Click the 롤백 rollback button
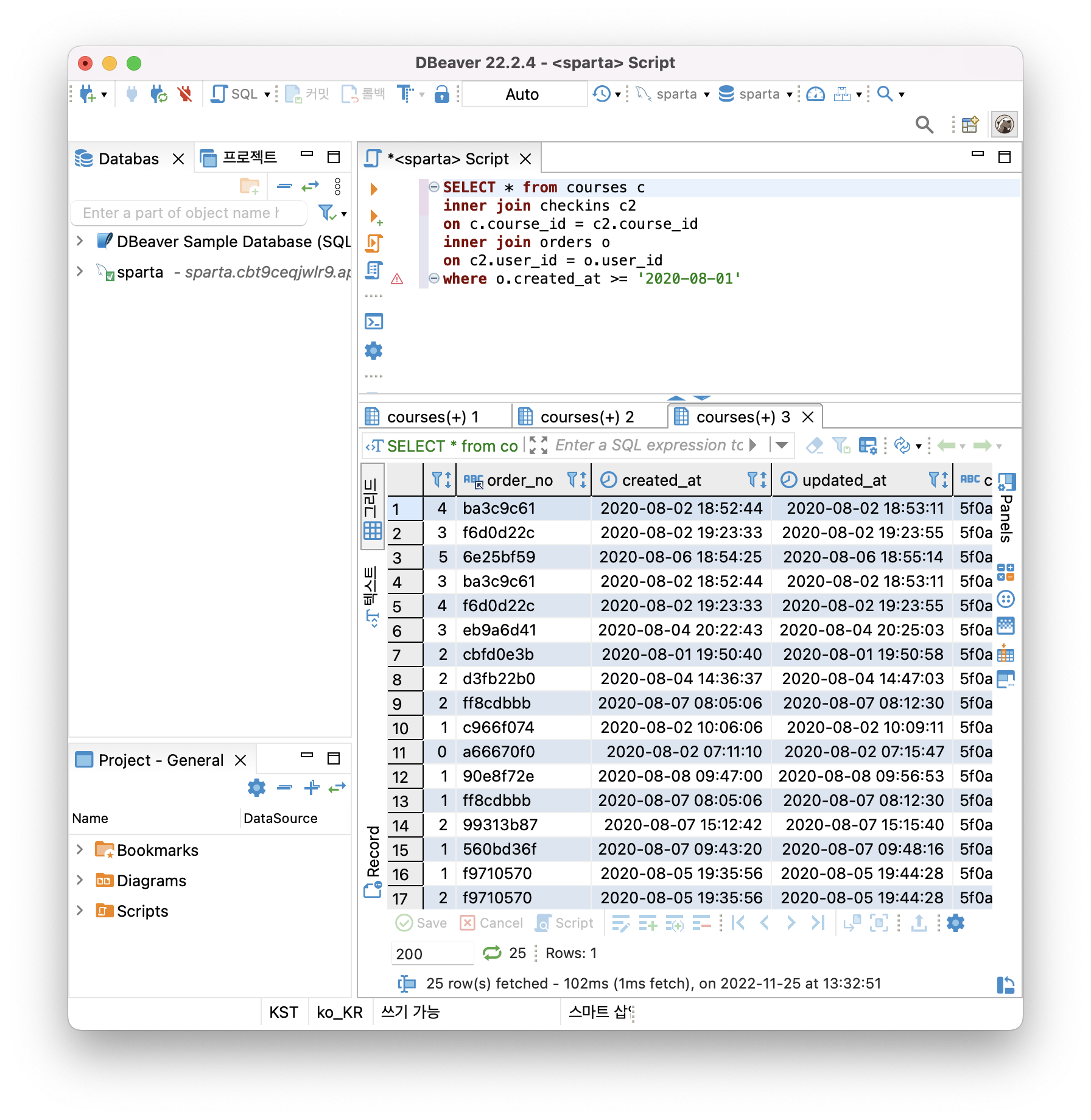 click(363, 94)
